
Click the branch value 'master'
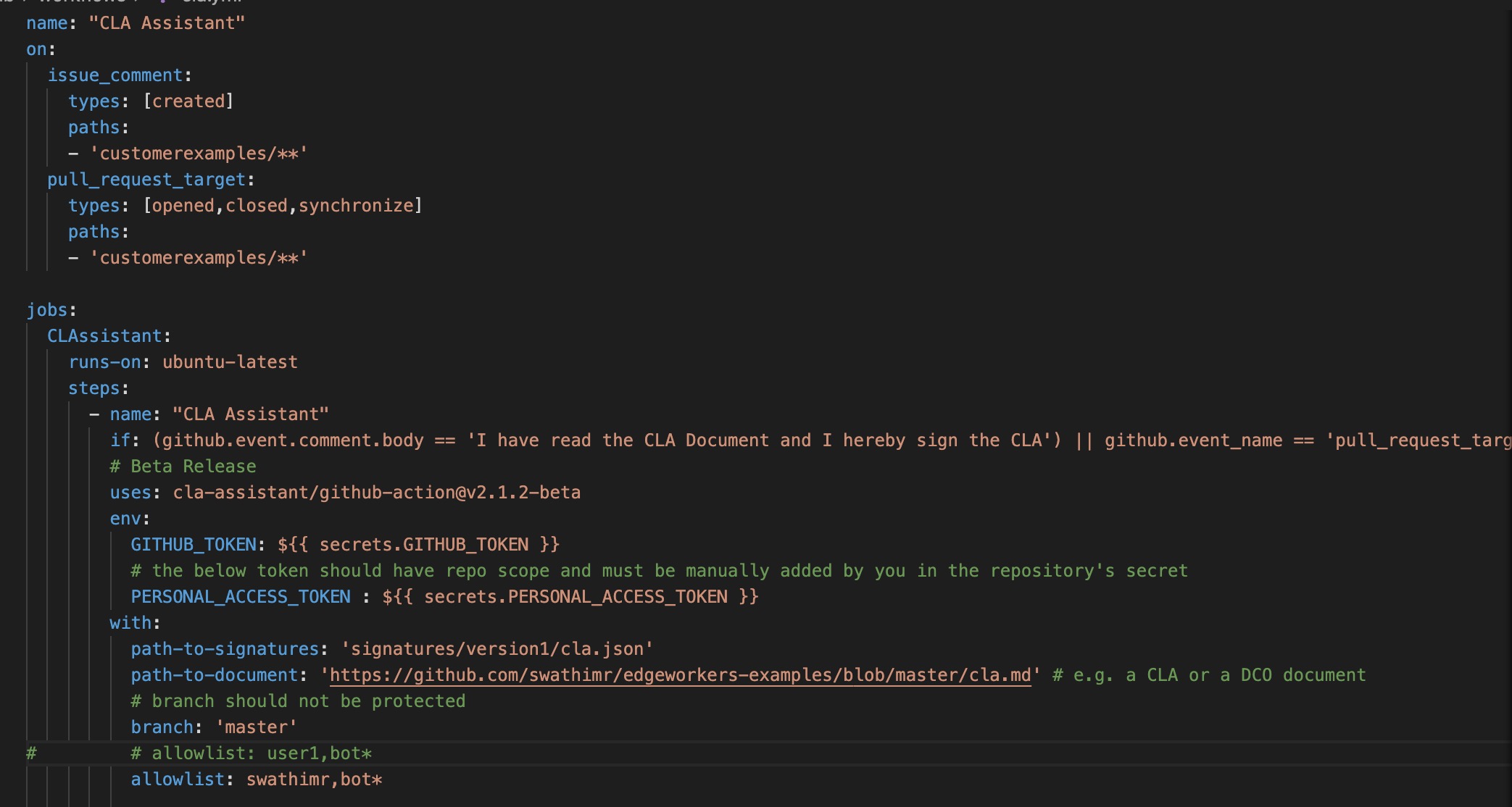click(x=257, y=727)
